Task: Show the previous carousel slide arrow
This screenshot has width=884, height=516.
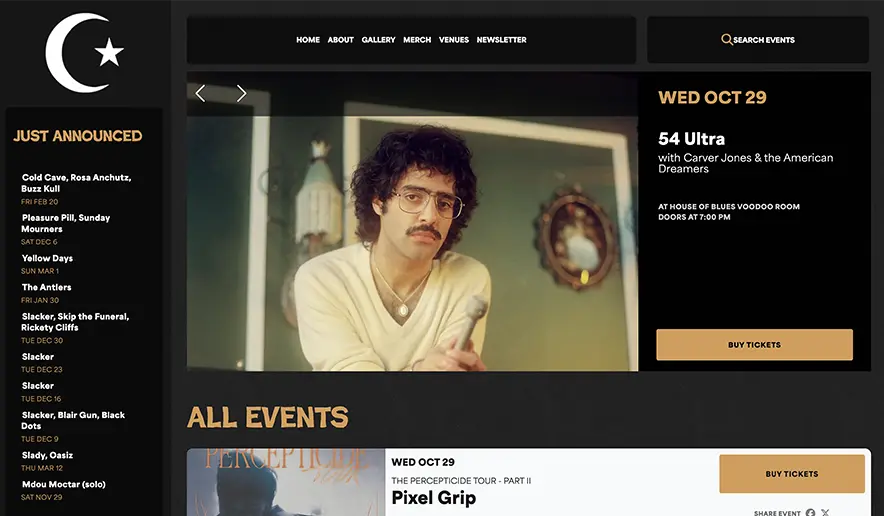Action: [x=200, y=93]
